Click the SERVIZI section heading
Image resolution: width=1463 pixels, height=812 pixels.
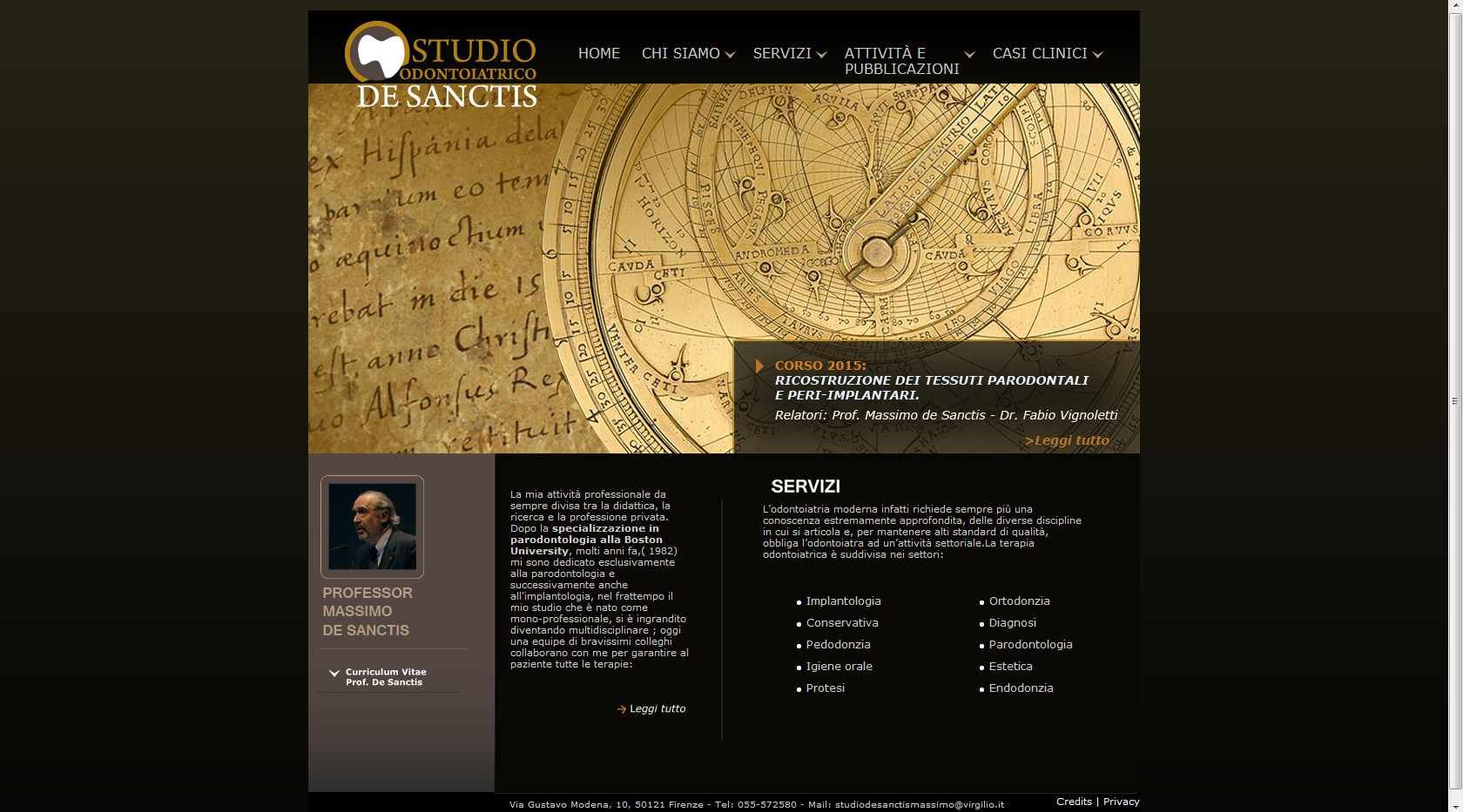(806, 487)
